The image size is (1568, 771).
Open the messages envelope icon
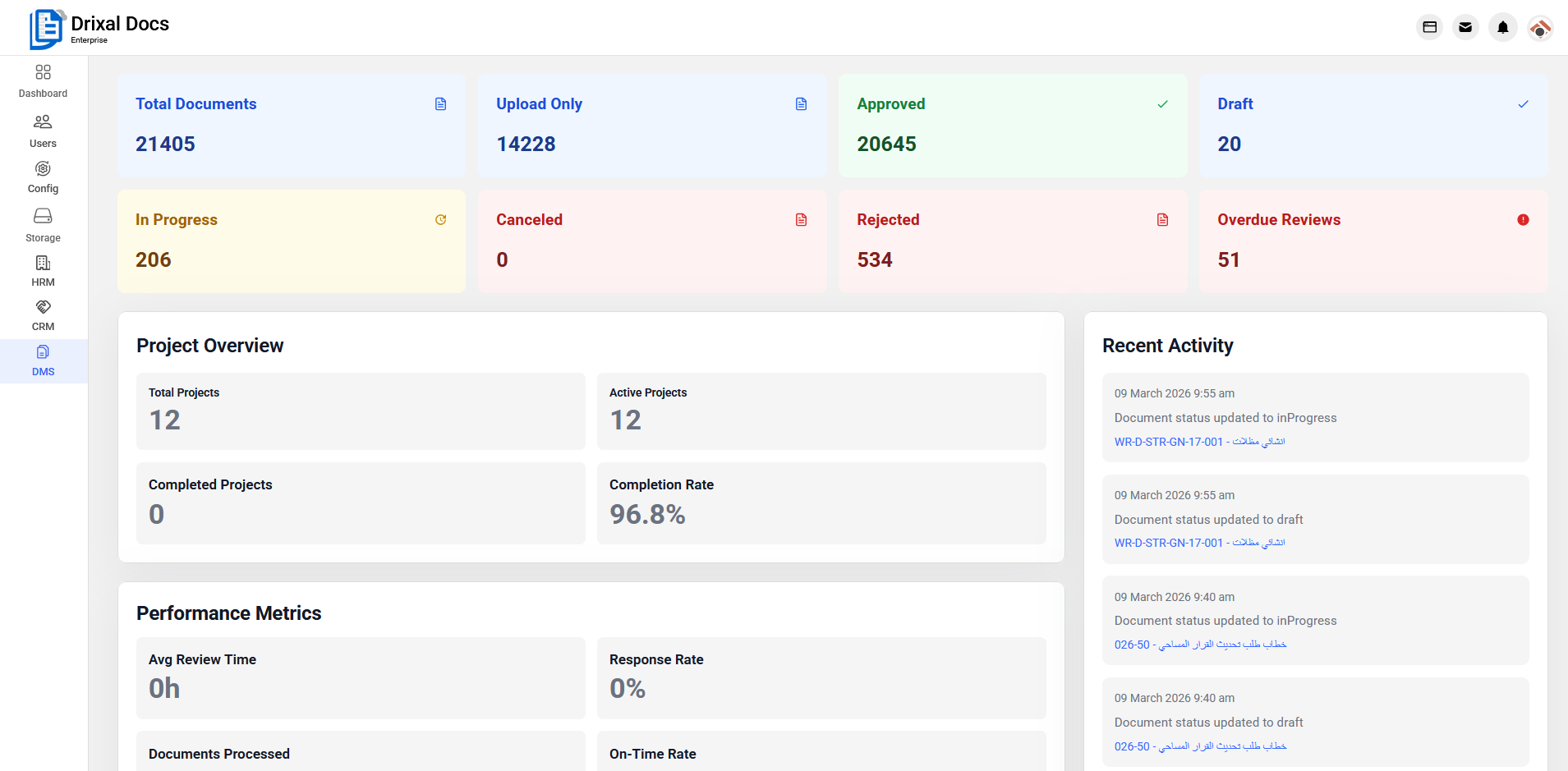click(1465, 27)
